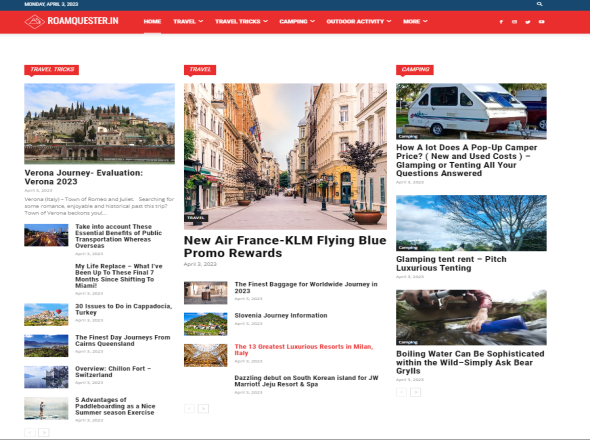Image resolution: width=590 pixels, height=440 pixels.
Task: Open the Verona hillside featured image
Action: tap(99, 123)
